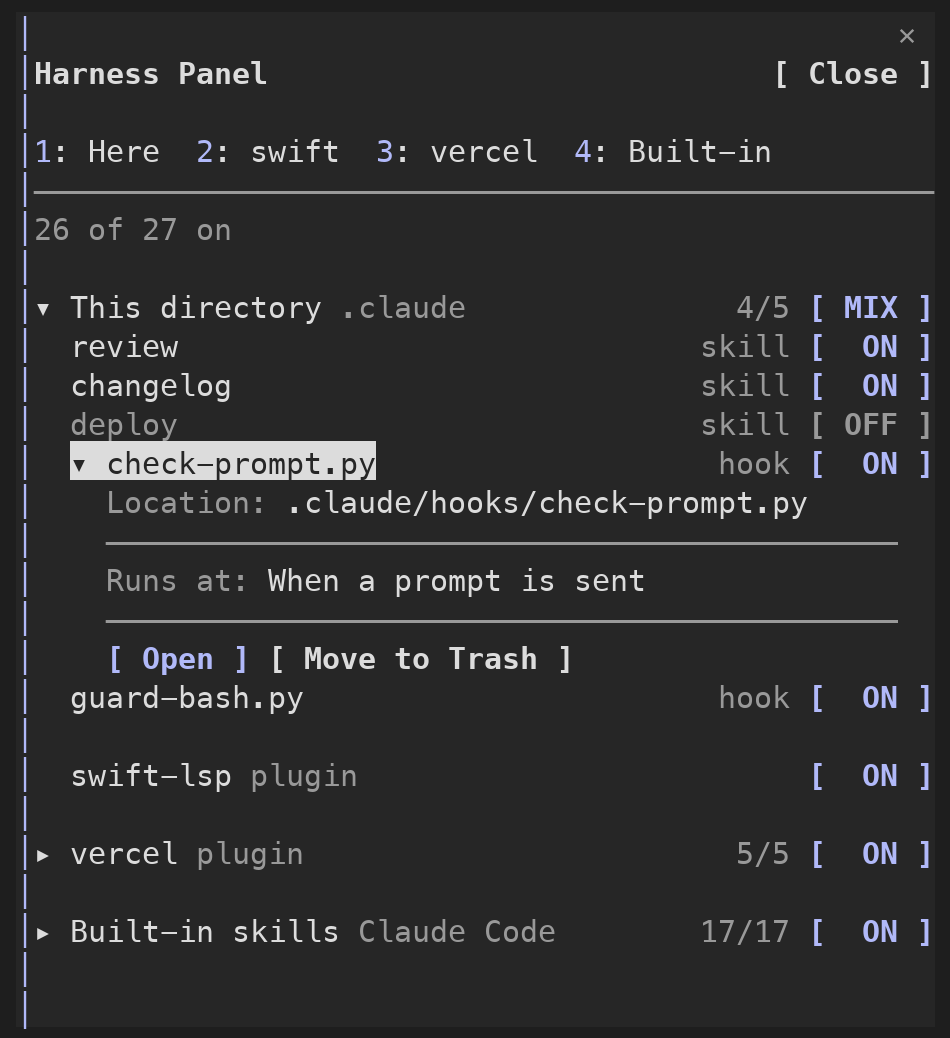Image resolution: width=950 pixels, height=1038 pixels.
Task: Select the deploy skill row
Action: 500,425
